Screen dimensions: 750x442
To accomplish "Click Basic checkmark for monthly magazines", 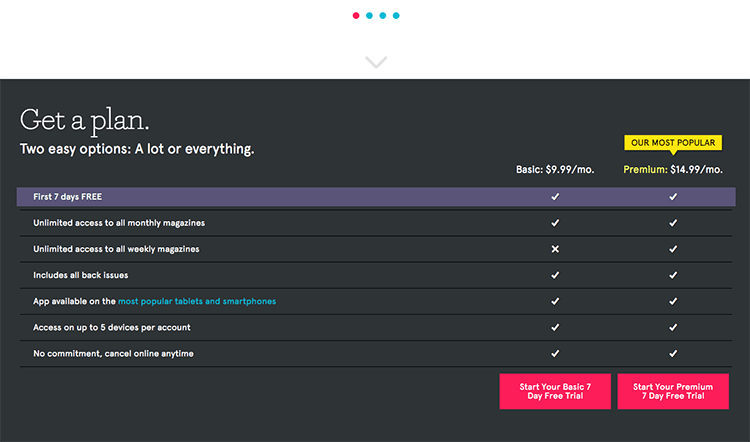I will [x=555, y=223].
